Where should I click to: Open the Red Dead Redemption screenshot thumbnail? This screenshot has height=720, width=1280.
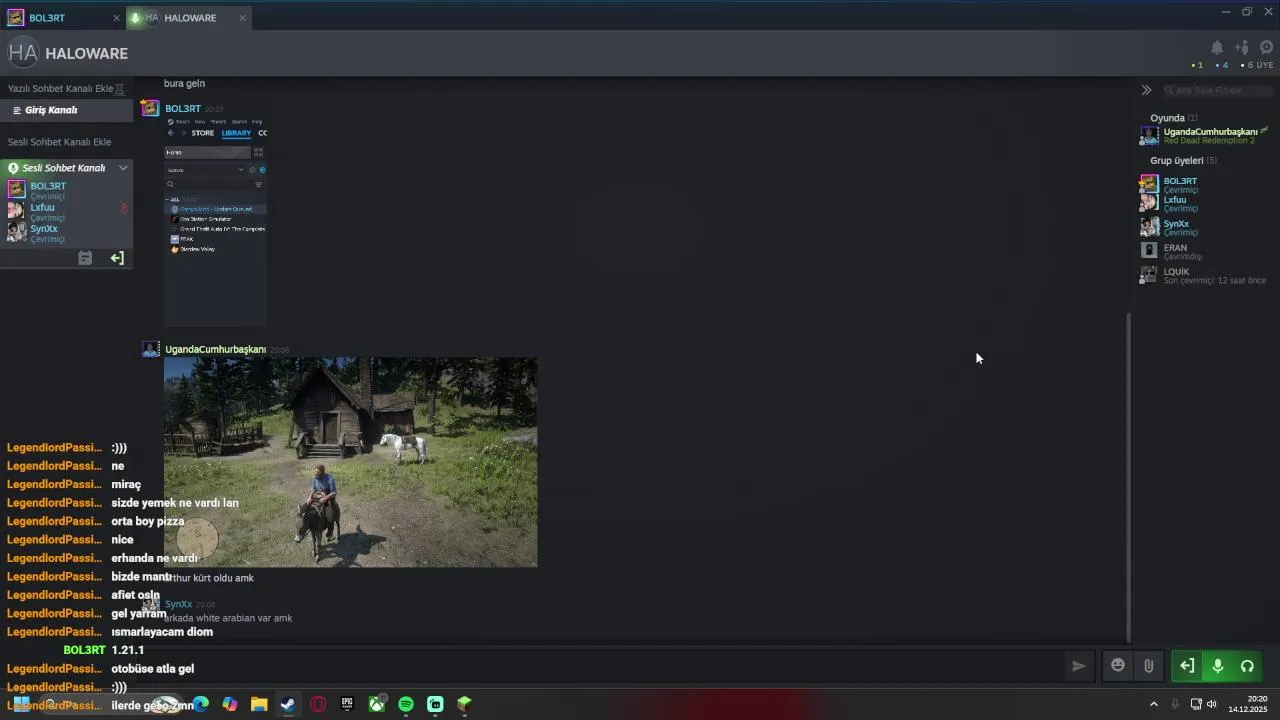[350, 462]
